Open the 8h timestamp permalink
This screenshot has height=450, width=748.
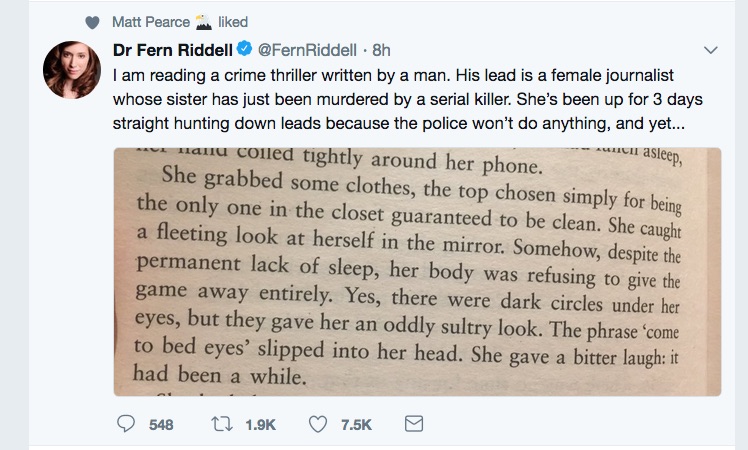click(382, 50)
